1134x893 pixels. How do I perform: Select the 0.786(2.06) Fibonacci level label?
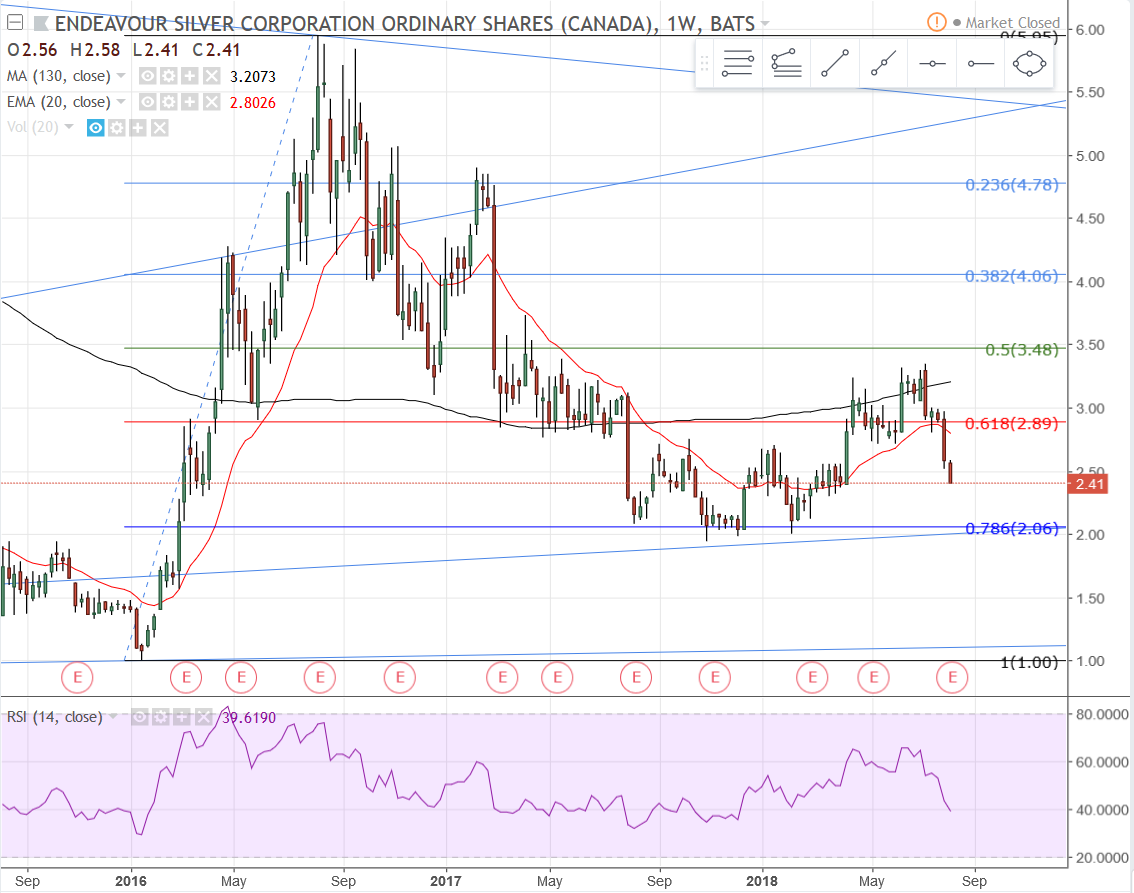coord(1012,529)
